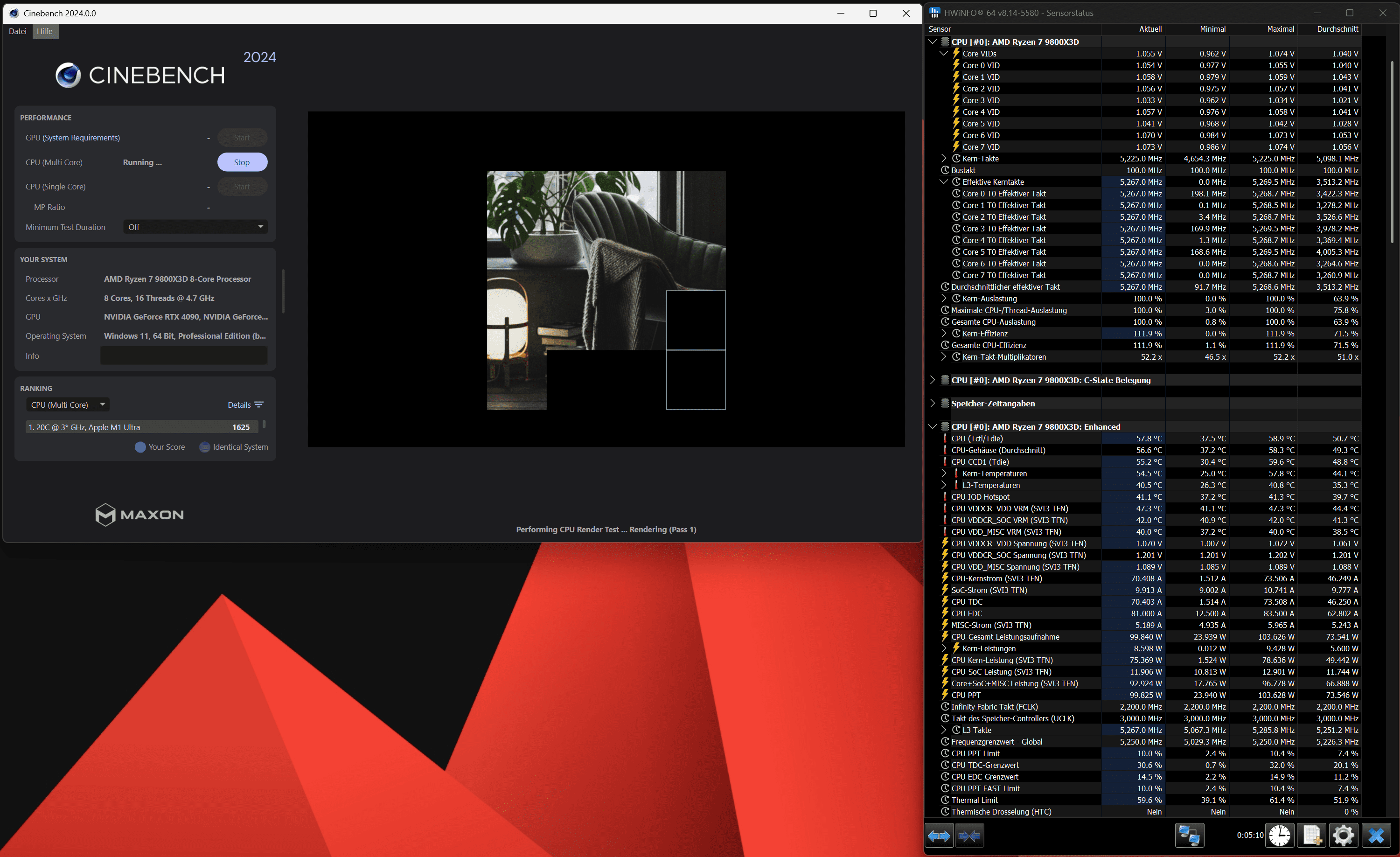Collapse the Core VIDs tree node

click(x=944, y=54)
